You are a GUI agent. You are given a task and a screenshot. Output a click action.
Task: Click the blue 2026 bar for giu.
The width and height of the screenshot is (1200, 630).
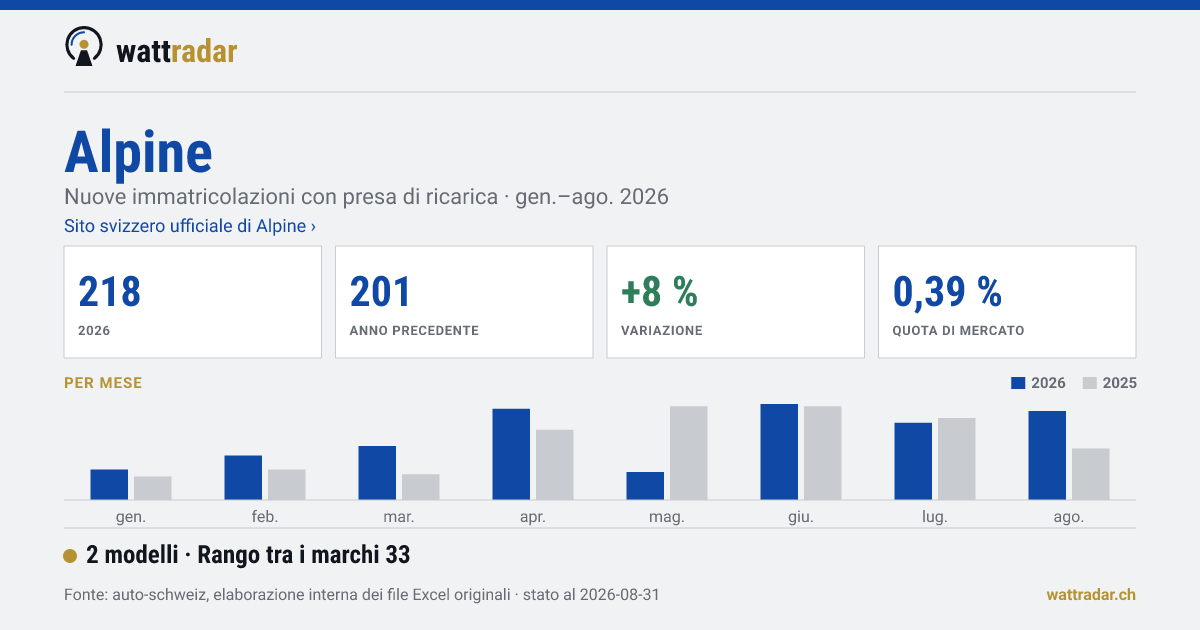(779, 452)
